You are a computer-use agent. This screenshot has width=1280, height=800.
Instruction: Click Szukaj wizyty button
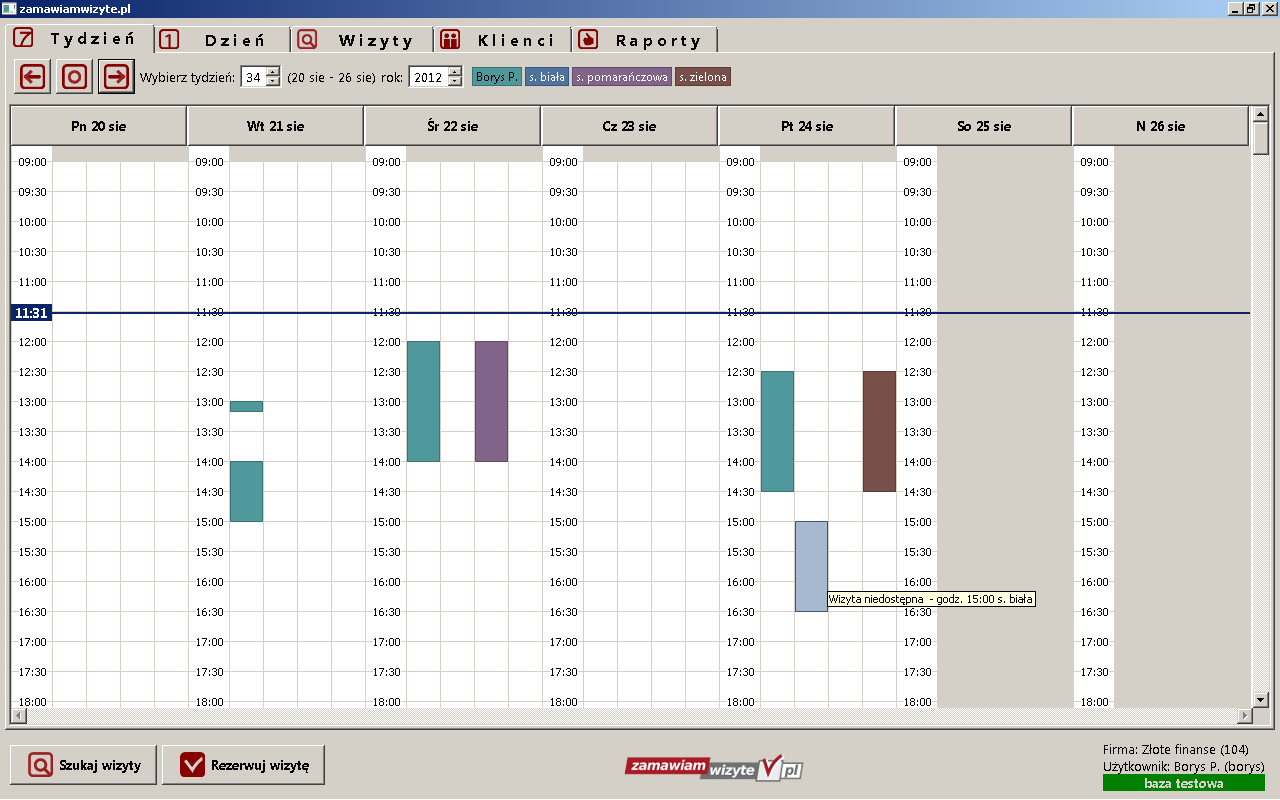tap(83, 766)
